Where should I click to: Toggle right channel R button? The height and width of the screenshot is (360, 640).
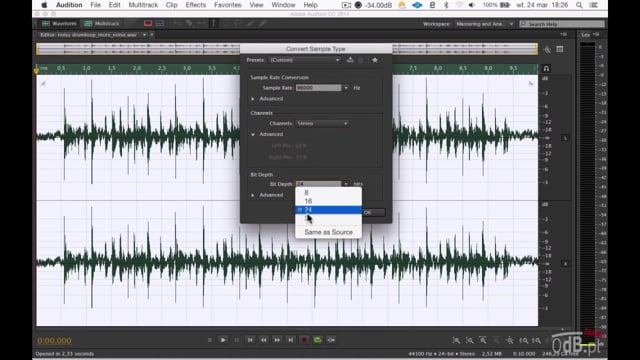(x=566, y=264)
